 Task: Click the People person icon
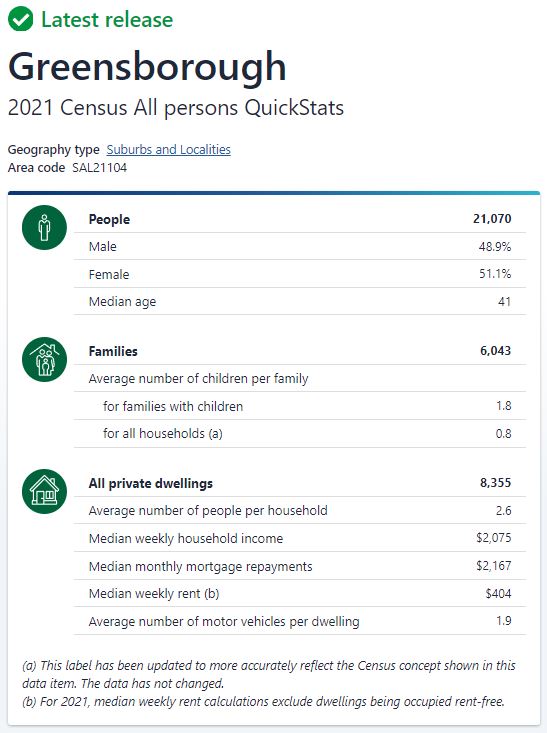(x=44, y=227)
